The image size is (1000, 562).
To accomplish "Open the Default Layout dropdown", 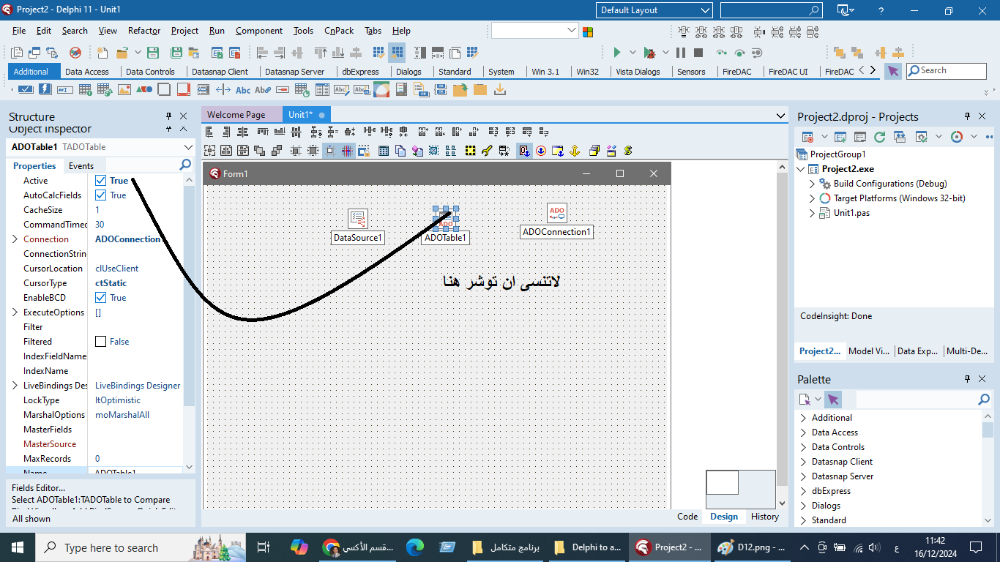I will tap(654, 10).
